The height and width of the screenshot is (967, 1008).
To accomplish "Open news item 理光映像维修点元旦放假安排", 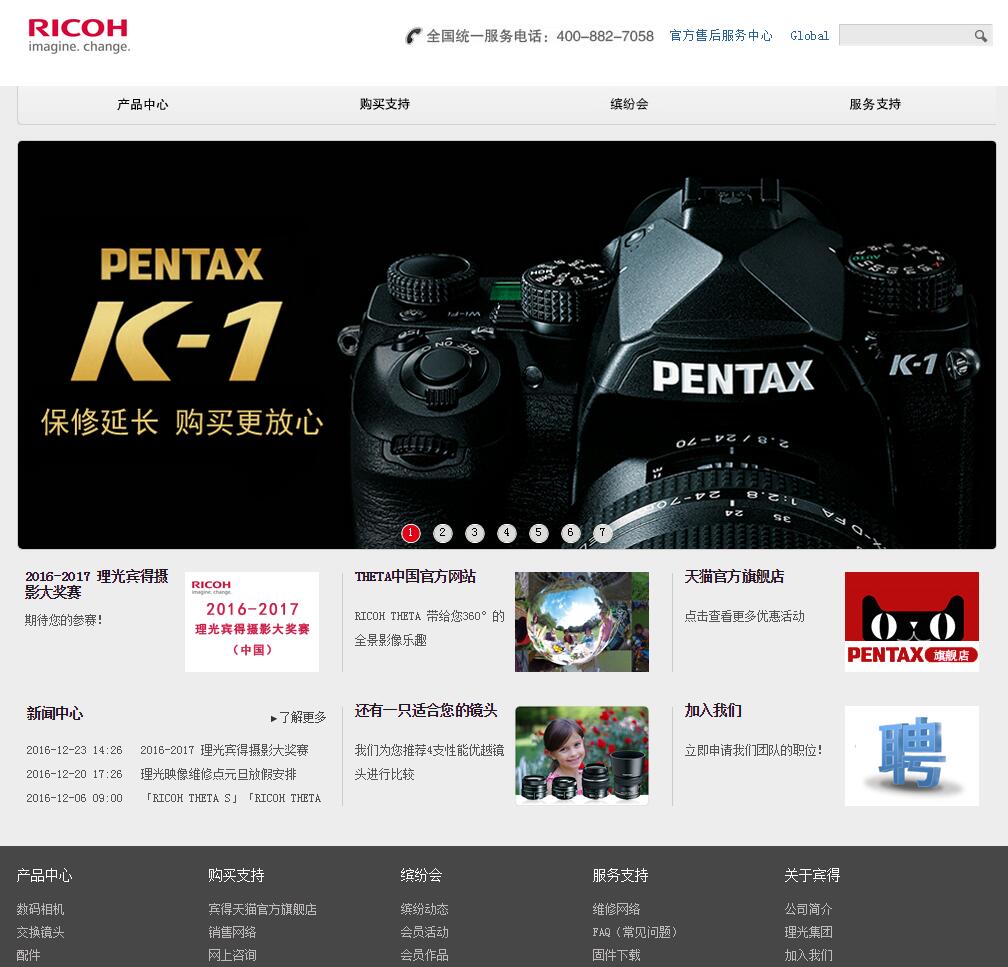I will [x=219, y=774].
